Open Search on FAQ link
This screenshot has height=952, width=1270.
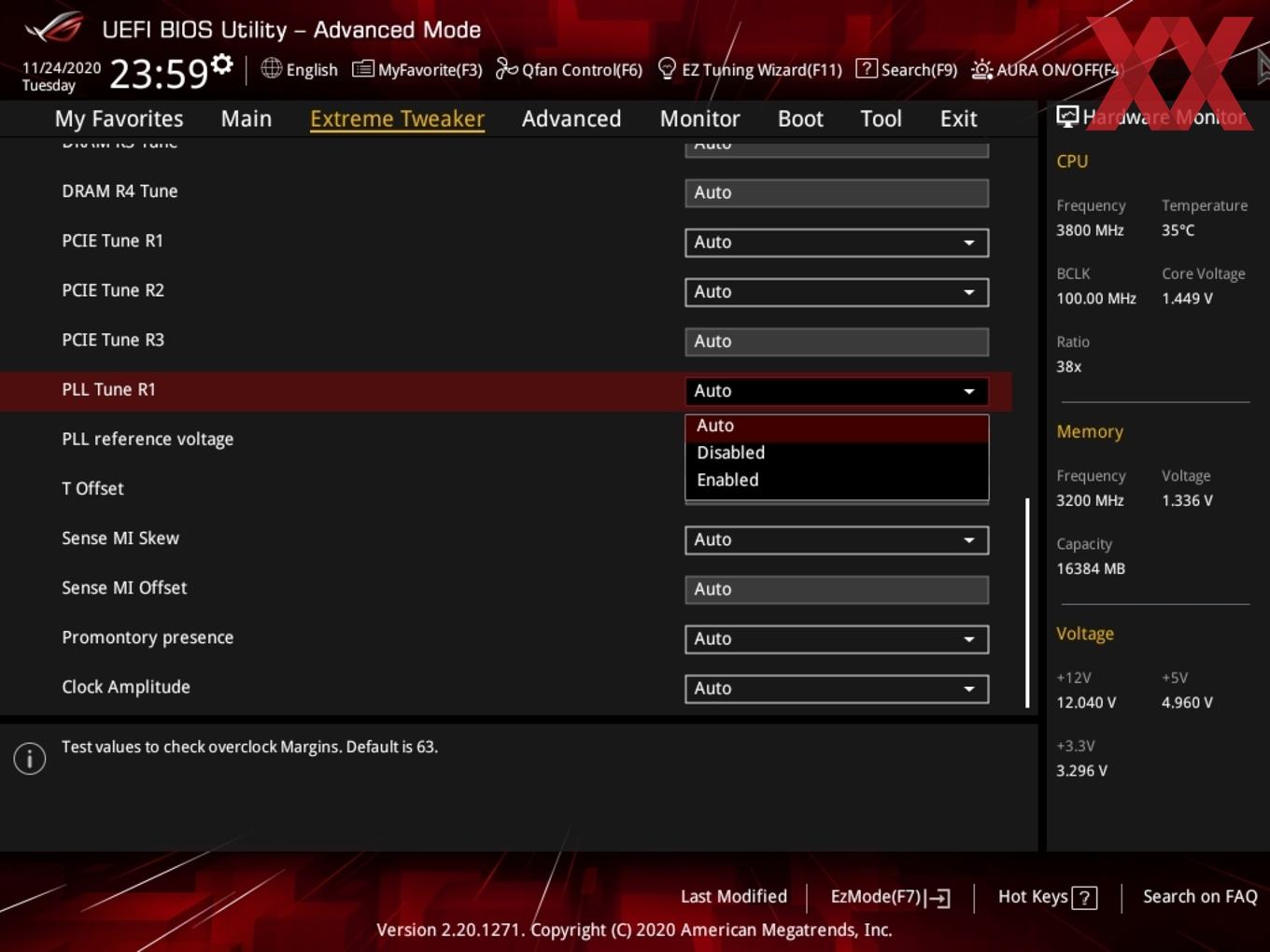(x=1200, y=897)
